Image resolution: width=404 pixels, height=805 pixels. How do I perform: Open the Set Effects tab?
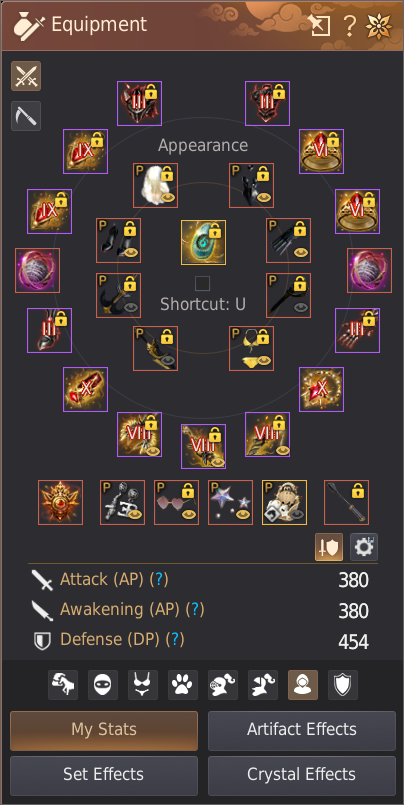[x=104, y=775]
